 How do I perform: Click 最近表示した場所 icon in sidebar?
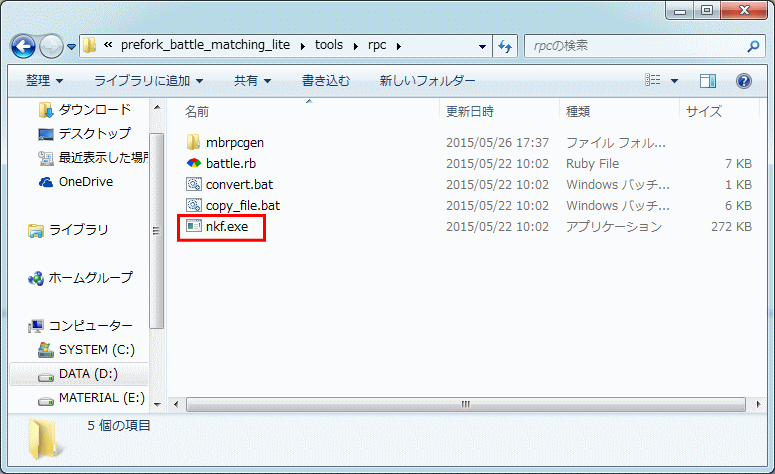coord(45,158)
